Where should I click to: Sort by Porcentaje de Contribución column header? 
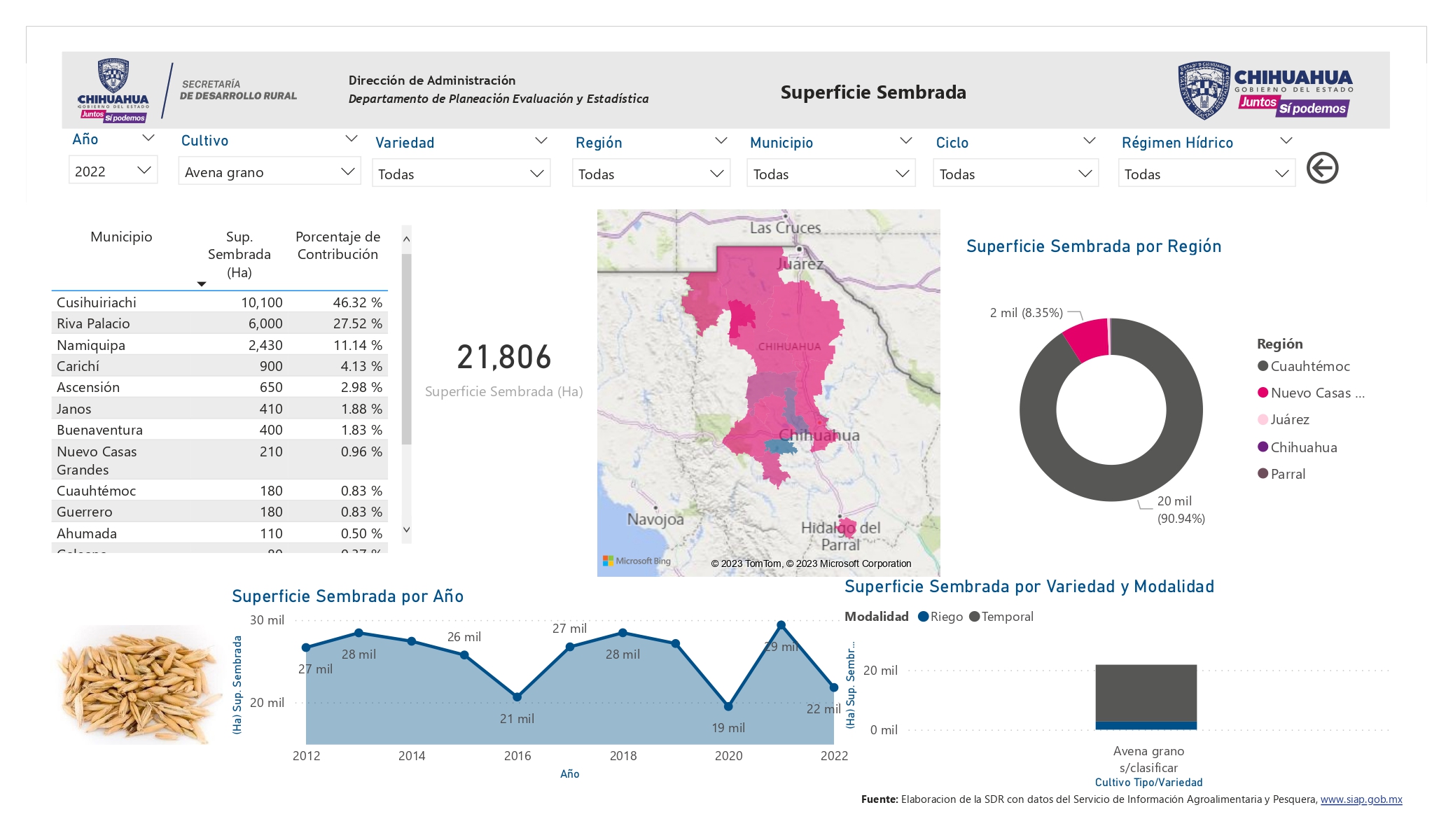click(338, 246)
